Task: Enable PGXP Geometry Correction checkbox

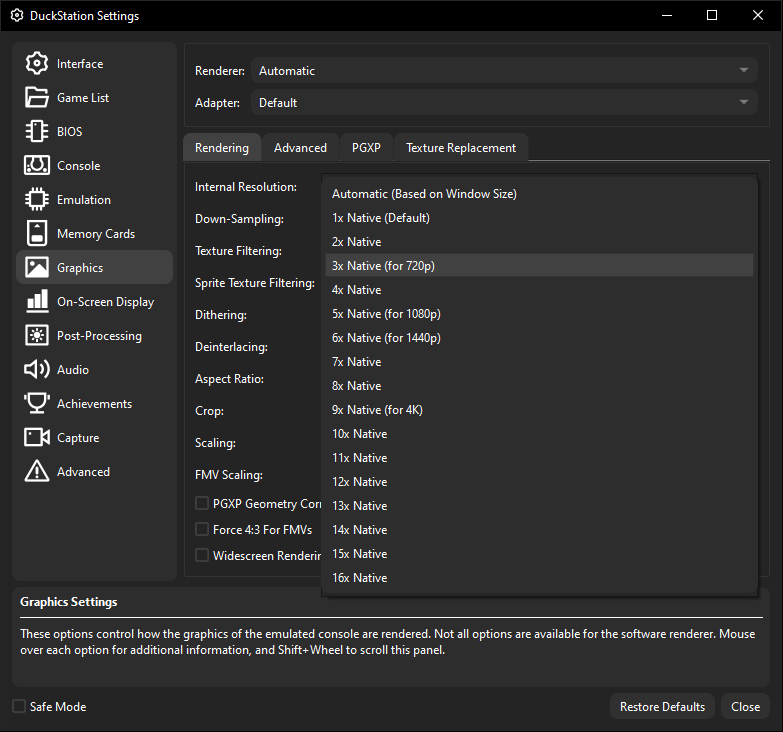Action: (202, 503)
